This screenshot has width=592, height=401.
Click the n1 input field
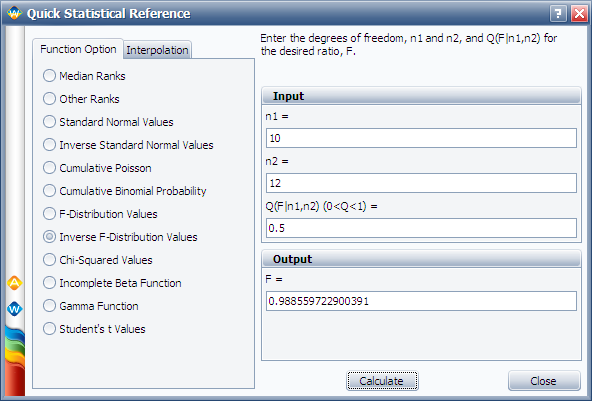tap(421, 138)
